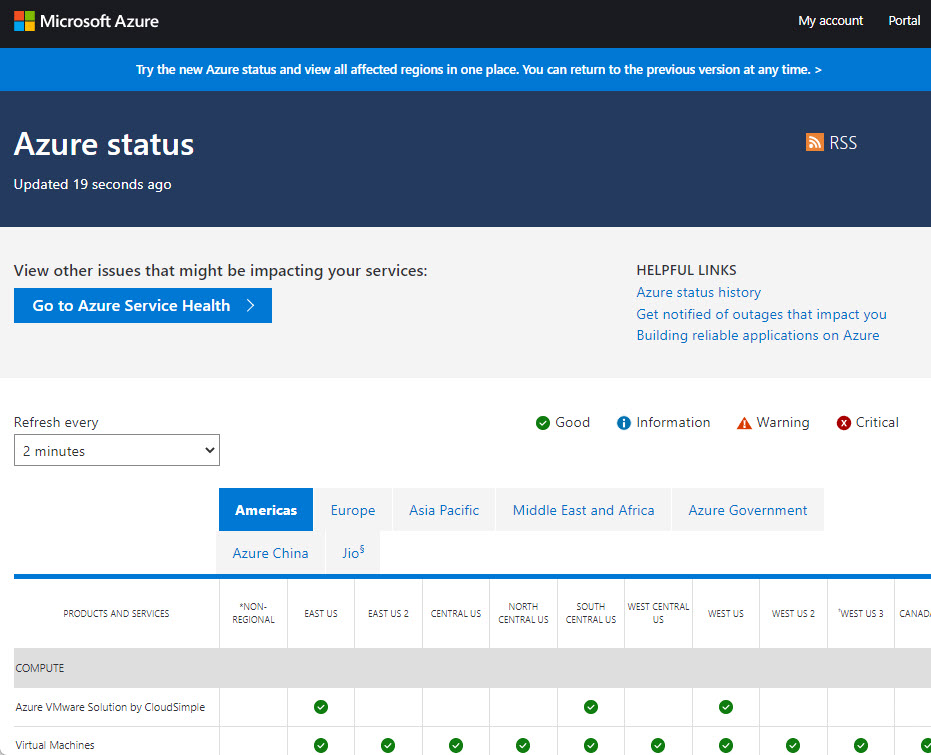The height and width of the screenshot is (755, 931).
Task: Click Virtual Machines West US 2 status icon
Action: (x=793, y=745)
